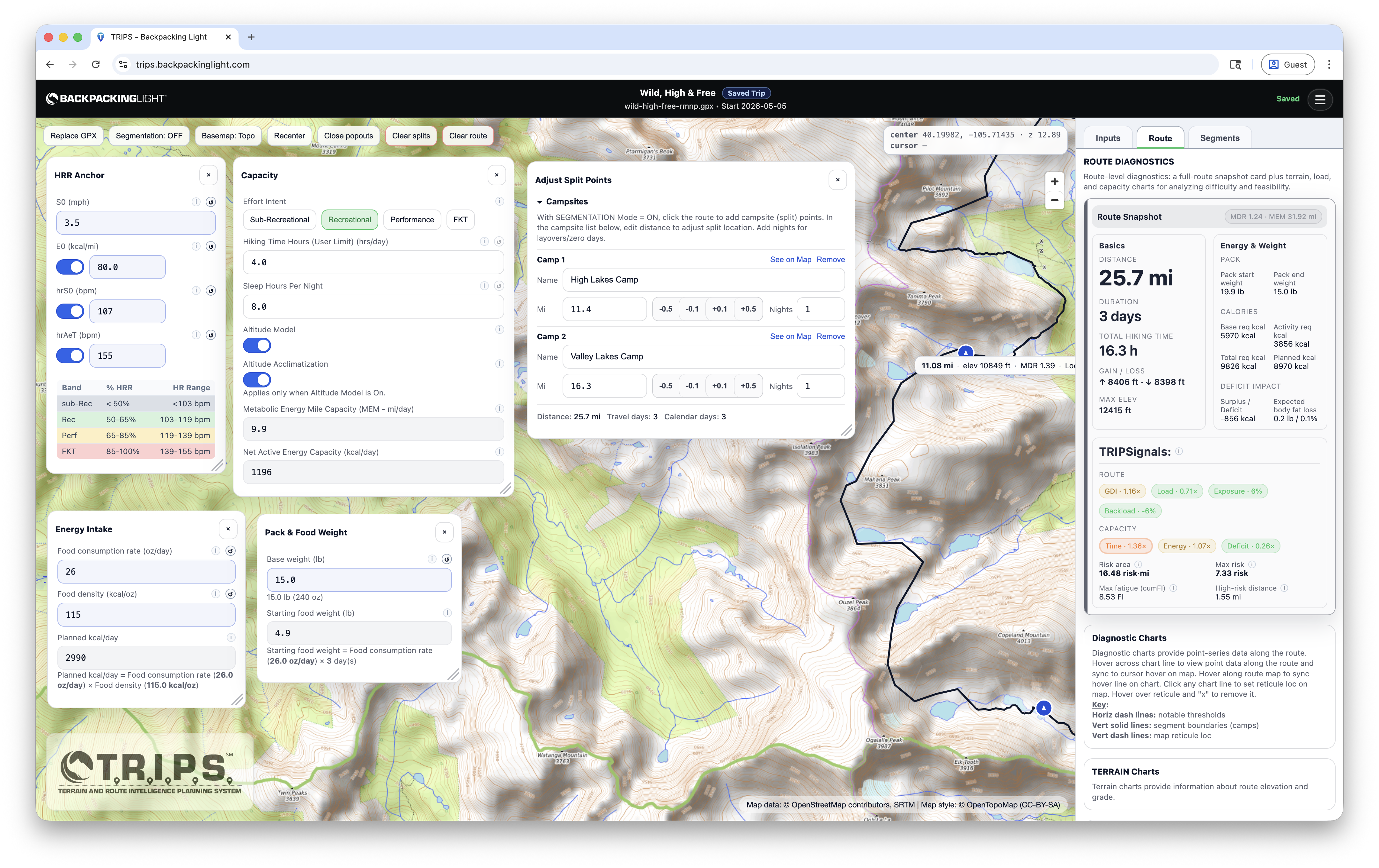The image size is (1379, 868).
Task: Open the hamburger menu
Action: 1320,99
